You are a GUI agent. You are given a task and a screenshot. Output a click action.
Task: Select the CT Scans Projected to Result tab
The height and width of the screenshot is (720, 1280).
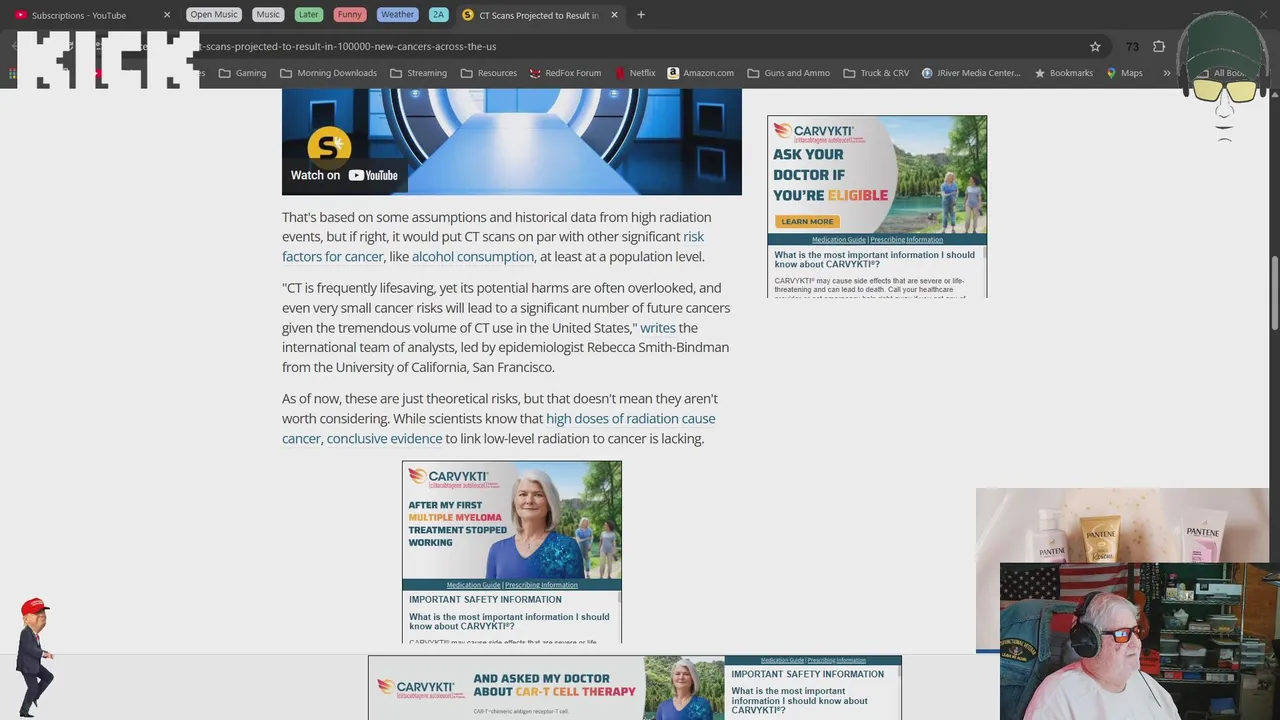(540, 15)
